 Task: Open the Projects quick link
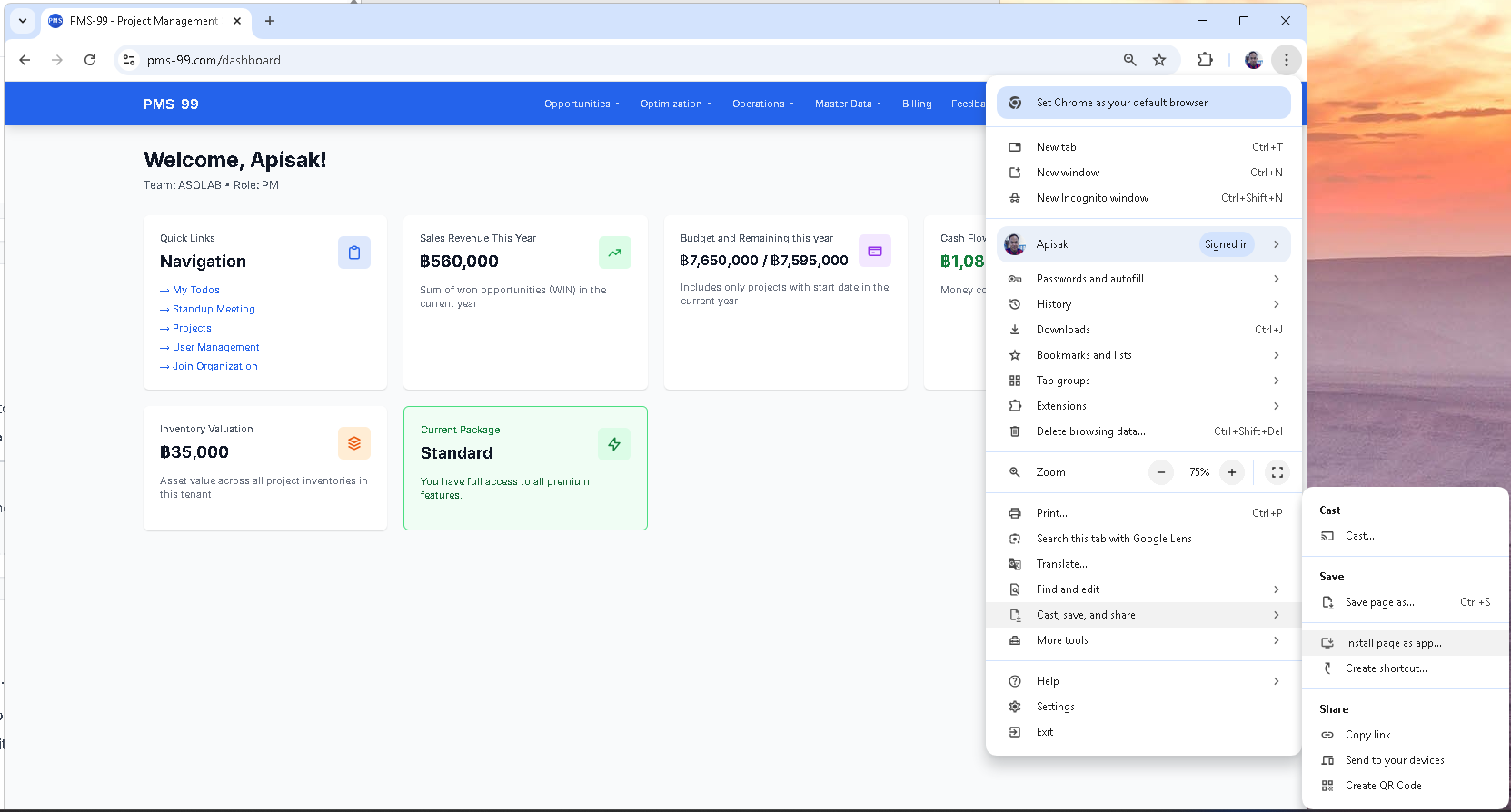tap(185, 328)
